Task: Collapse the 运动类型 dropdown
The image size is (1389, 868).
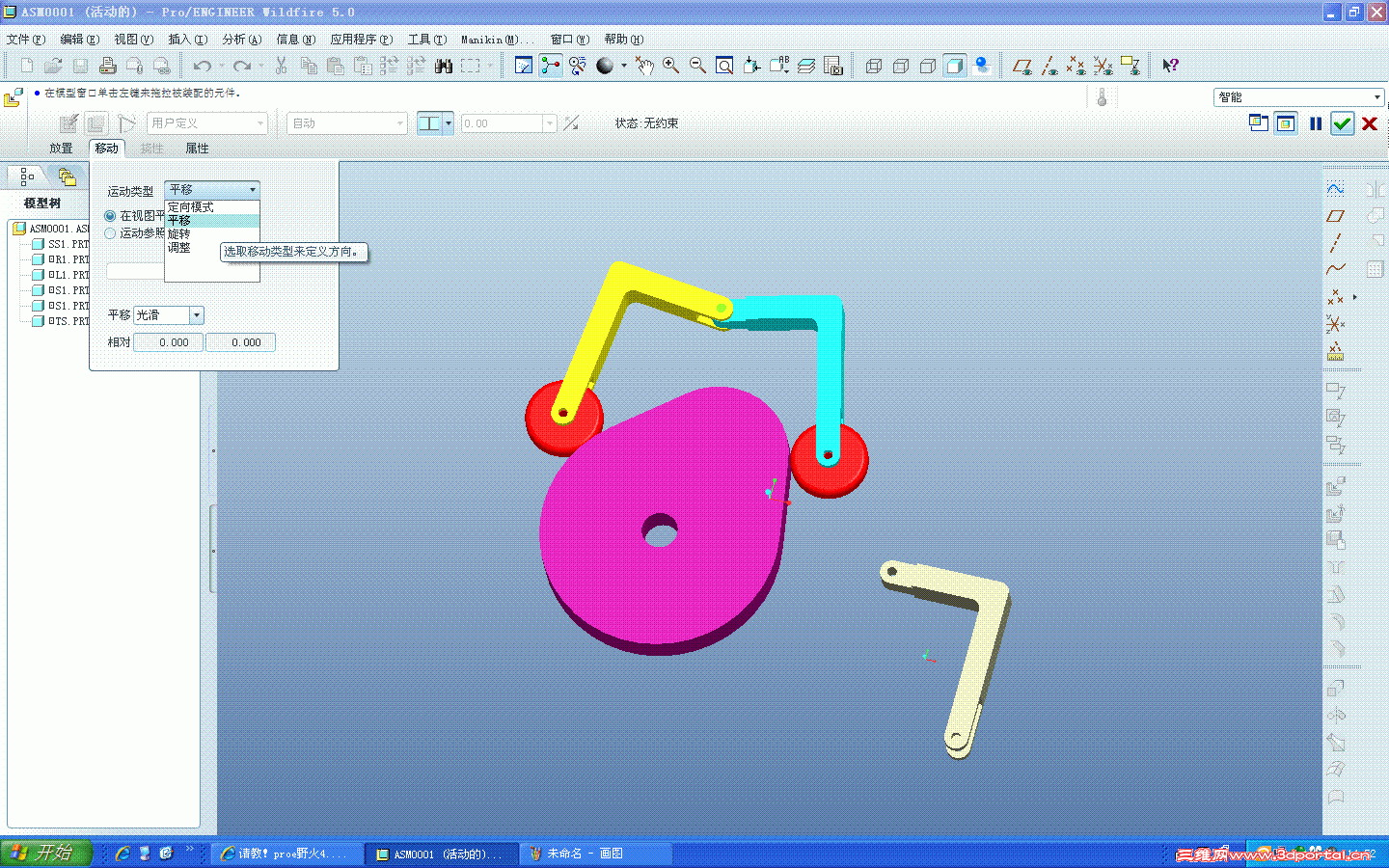Action: [x=212, y=190]
